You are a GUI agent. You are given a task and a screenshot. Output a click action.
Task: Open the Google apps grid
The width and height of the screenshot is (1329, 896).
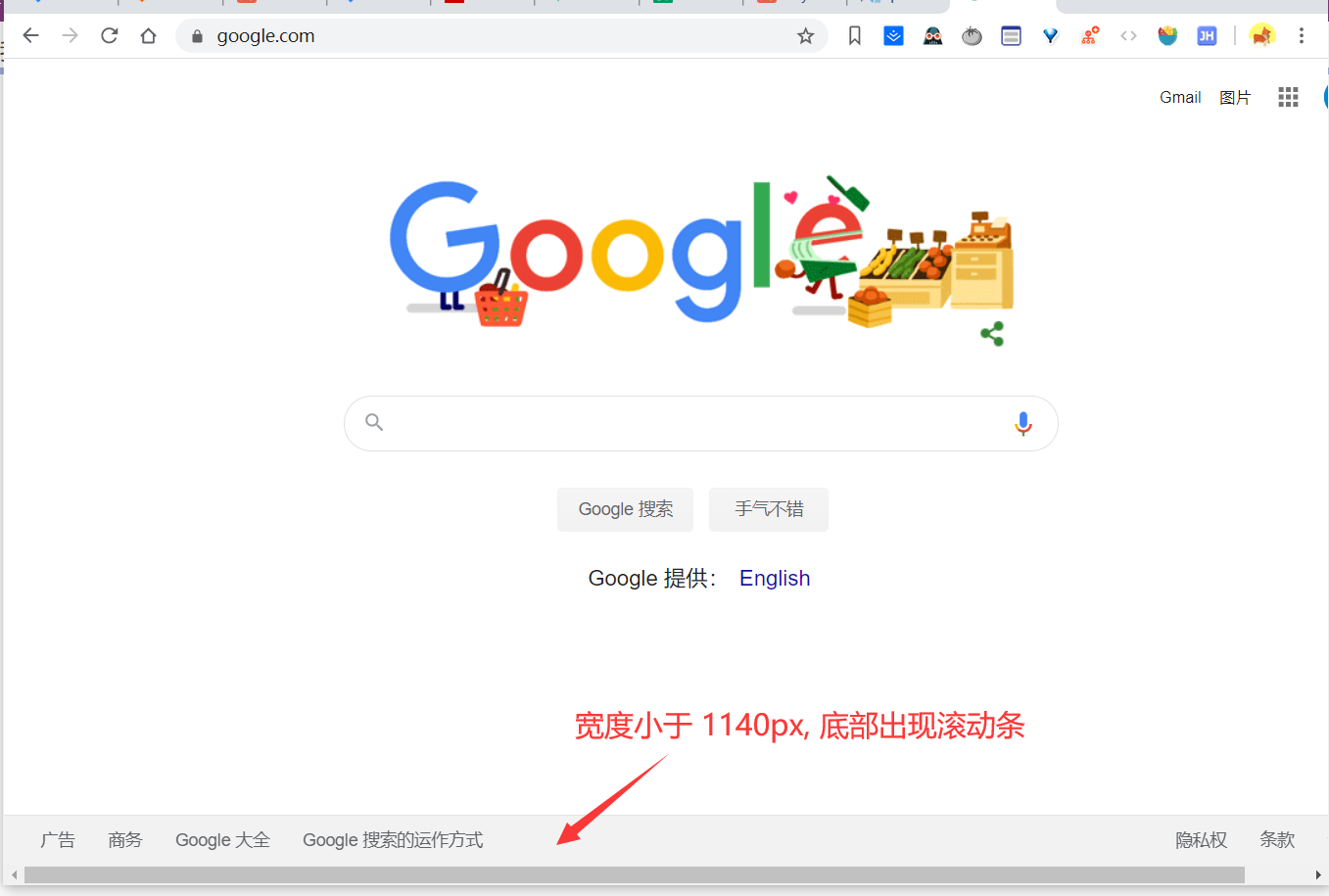point(1288,97)
